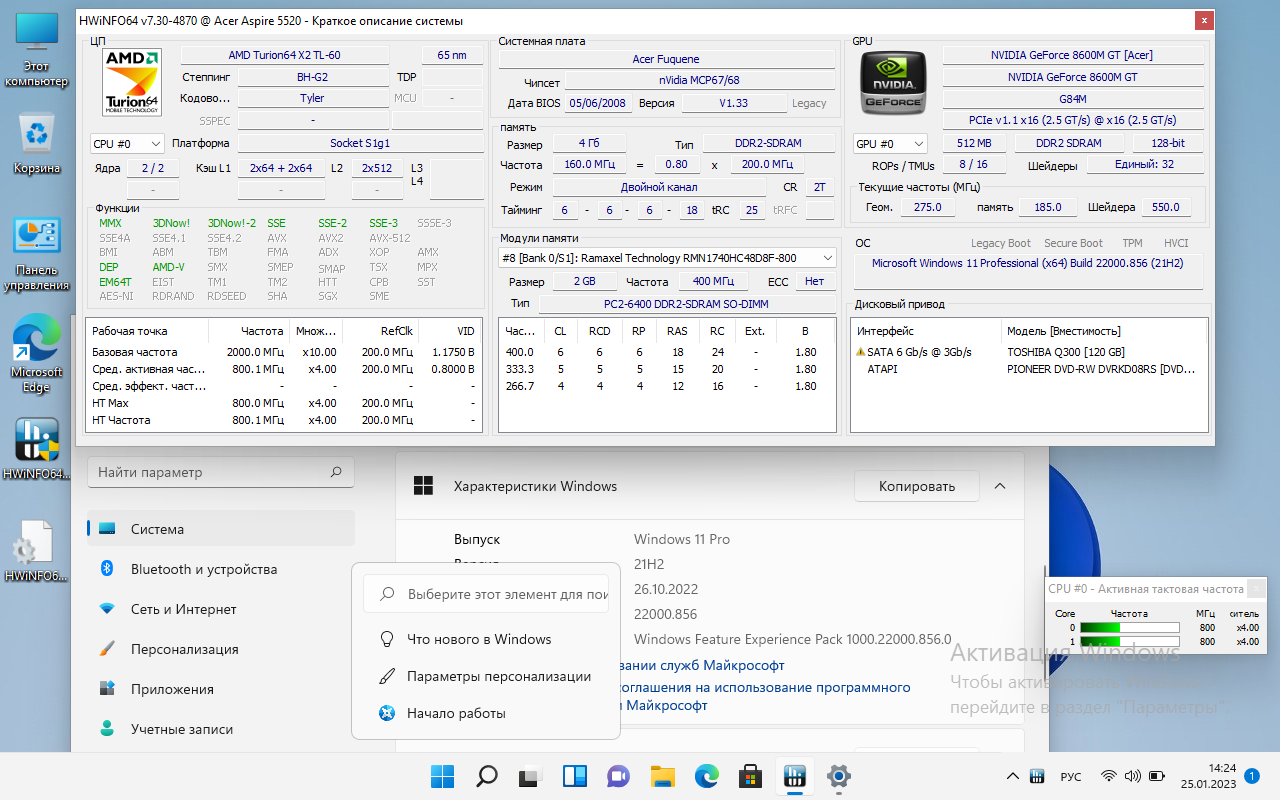
Task: Open Microsoft Software License Terms link
Action: pos(765,696)
